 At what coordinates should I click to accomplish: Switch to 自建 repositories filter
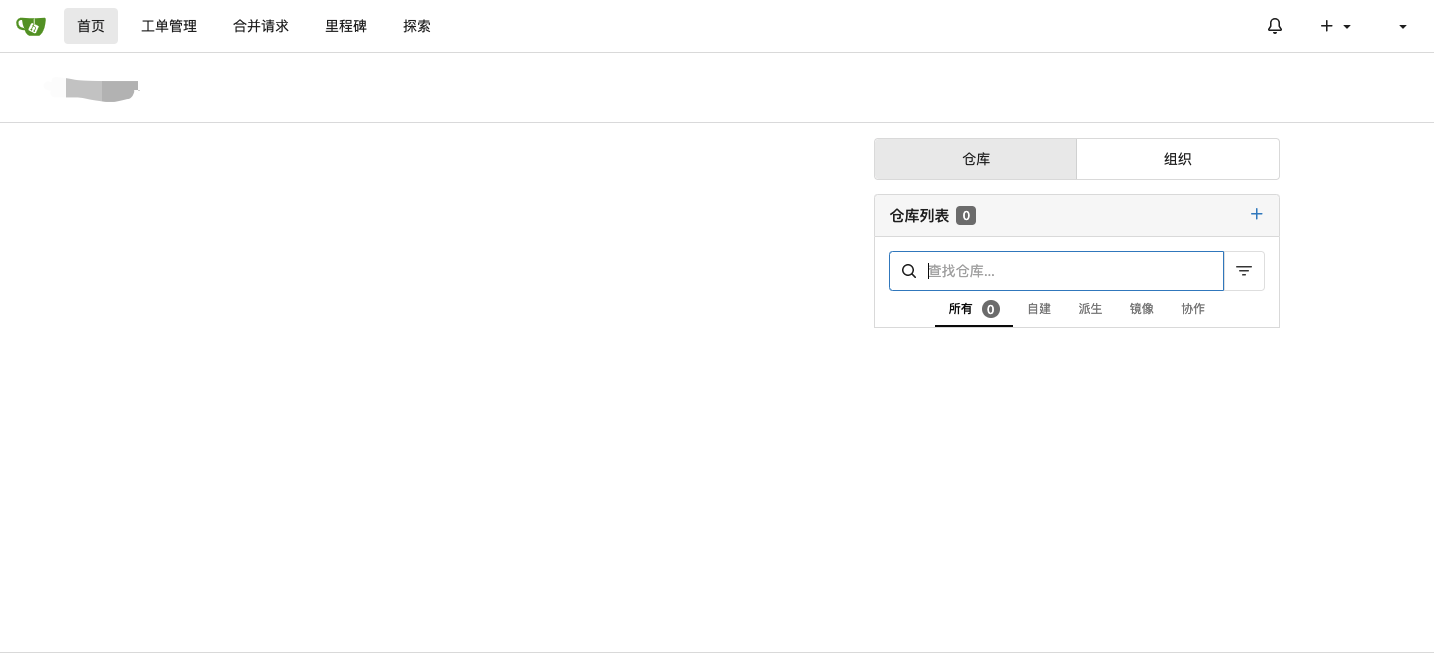click(1039, 309)
